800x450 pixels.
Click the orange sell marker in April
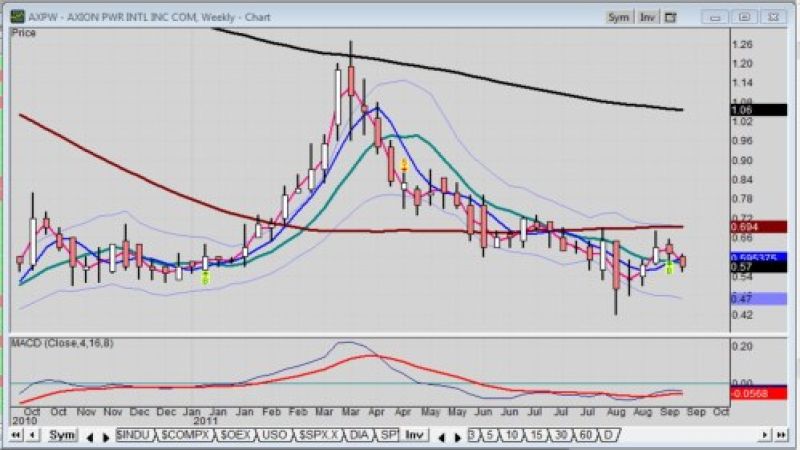pyautogui.click(x=404, y=165)
